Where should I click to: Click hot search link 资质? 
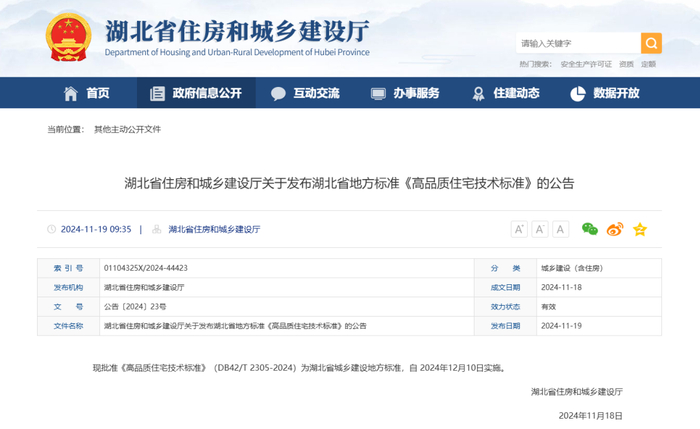point(626,64)
